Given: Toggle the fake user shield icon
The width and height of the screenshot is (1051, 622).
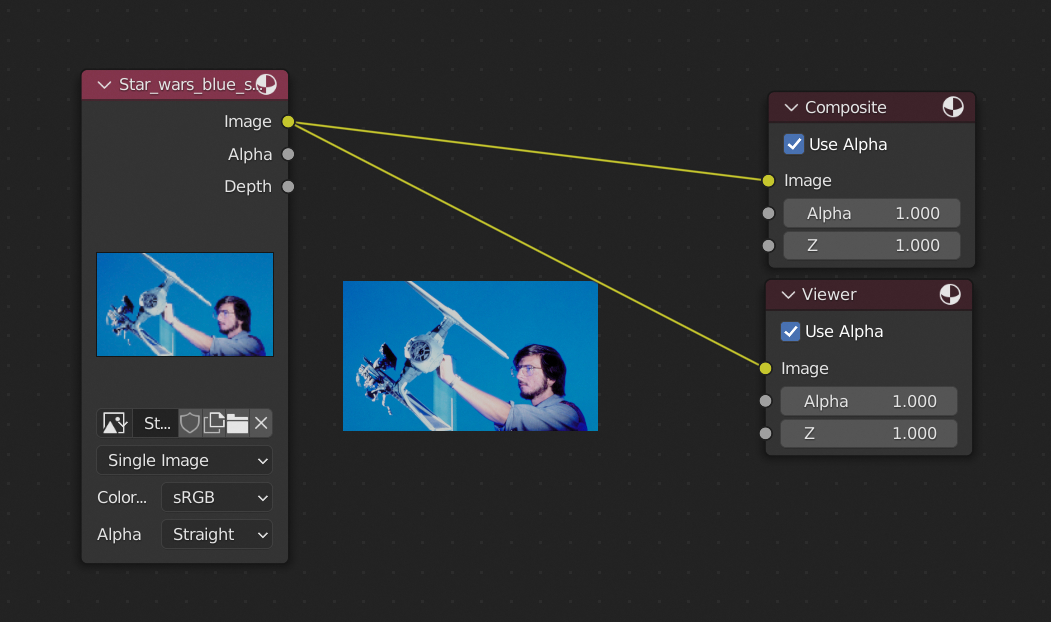Looking at the screenshot, I should point(190,423).
